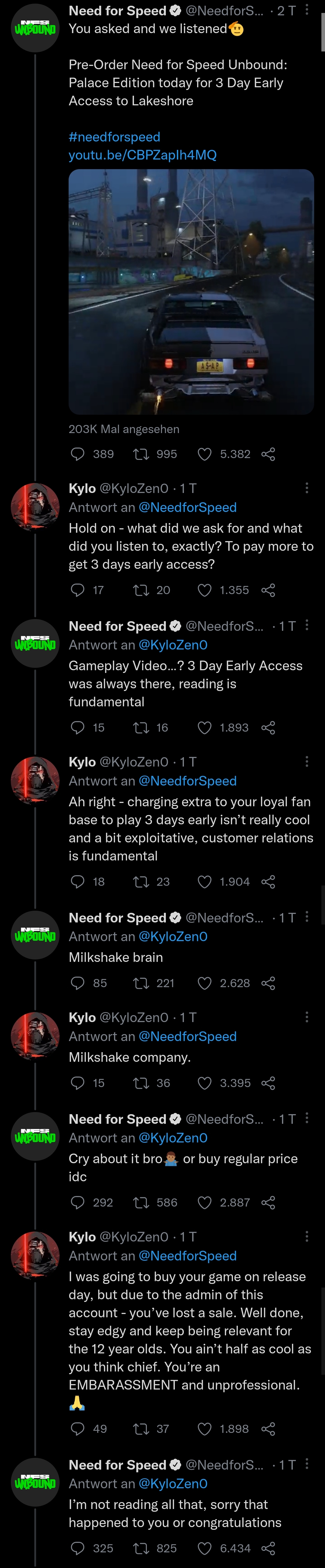Like the "Milkshake brain" tweet

(x=205, y=983)
